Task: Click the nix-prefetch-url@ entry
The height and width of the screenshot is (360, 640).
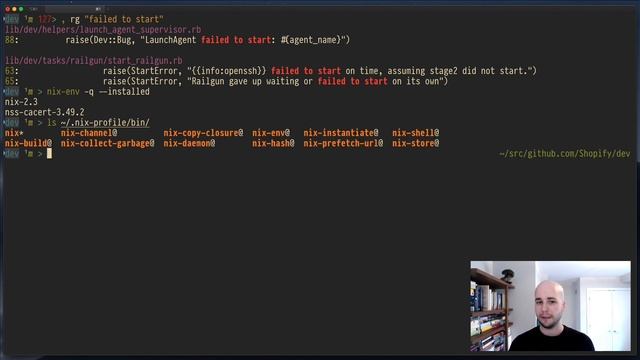Action: [343, 143]
